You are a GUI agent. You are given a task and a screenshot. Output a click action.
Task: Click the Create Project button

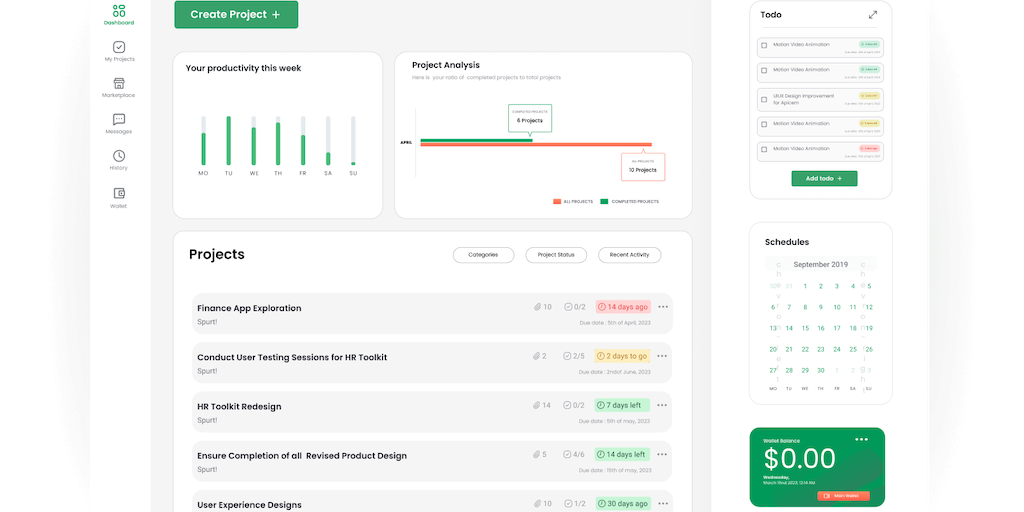tap(236, 15)
